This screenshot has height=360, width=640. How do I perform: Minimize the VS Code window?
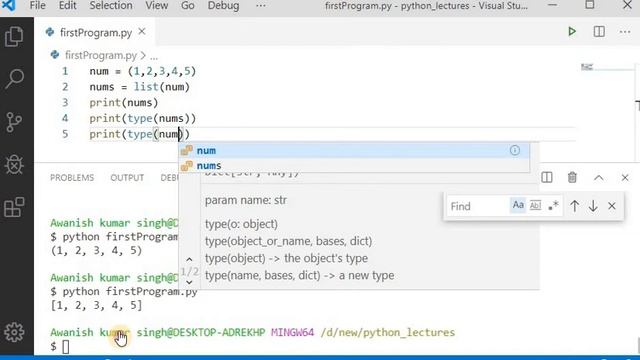pos(552,5)
